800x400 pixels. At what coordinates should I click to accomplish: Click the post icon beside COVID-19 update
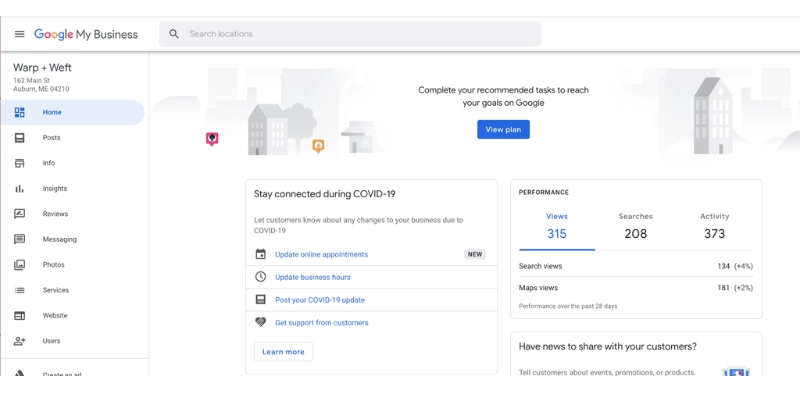pyautogui.click(x=261, y=299)
